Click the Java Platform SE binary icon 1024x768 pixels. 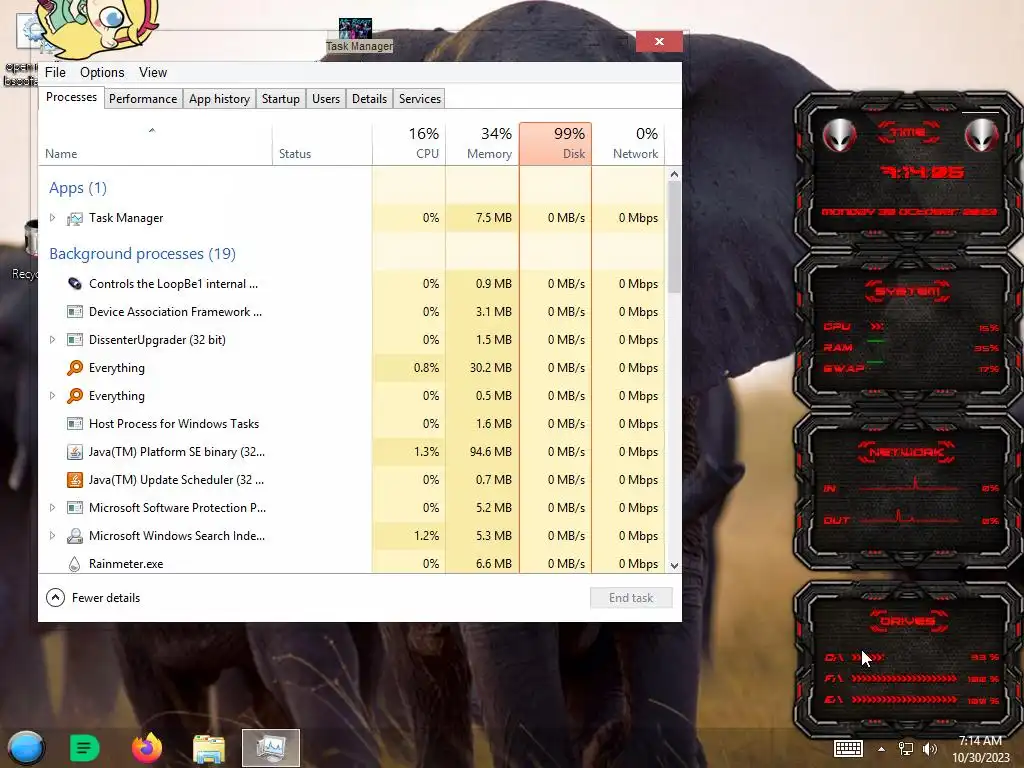pos(75,452)
